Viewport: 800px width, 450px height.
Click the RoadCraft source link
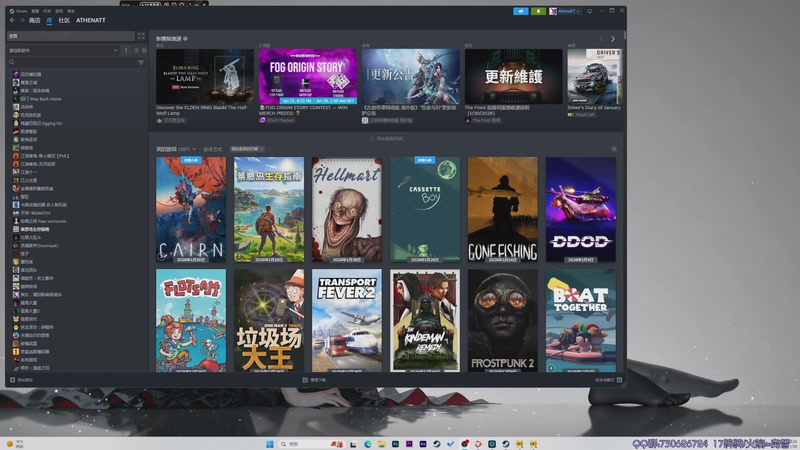581,115
